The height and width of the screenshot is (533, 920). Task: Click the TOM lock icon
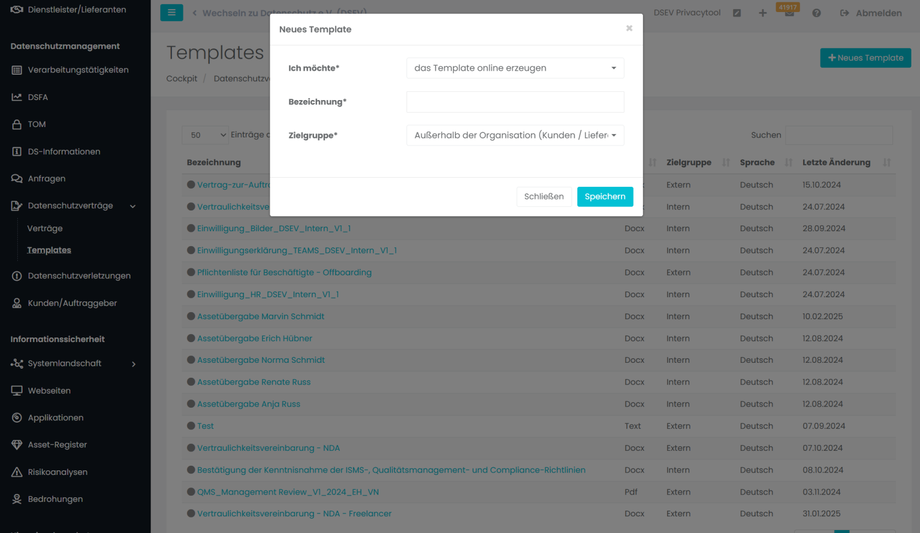17,124
